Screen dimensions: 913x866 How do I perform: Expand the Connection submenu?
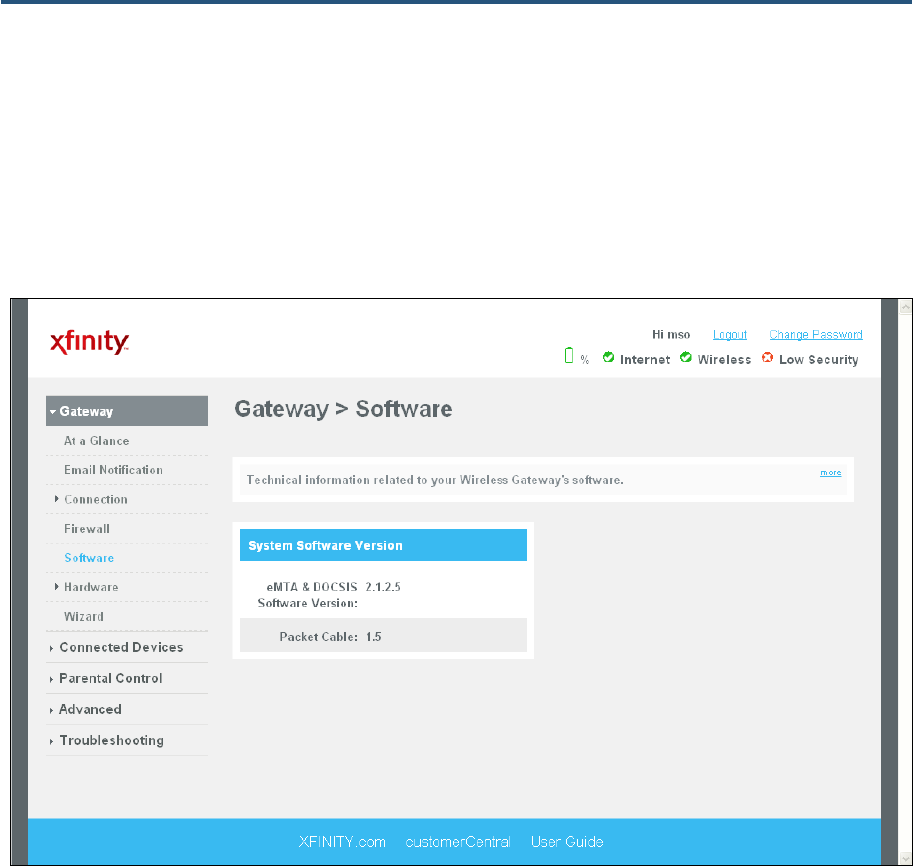point(95,499)
